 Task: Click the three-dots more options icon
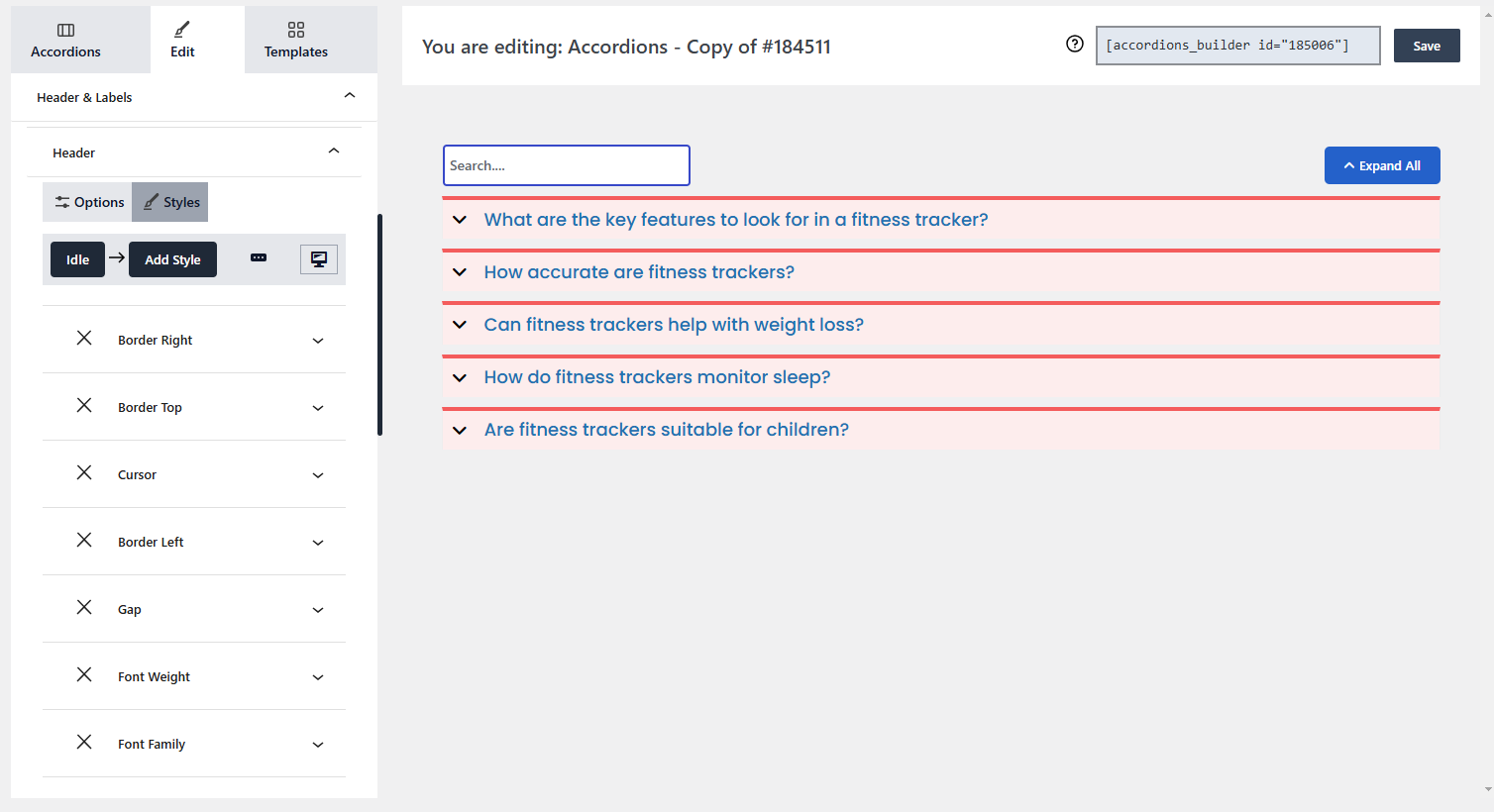259,258
